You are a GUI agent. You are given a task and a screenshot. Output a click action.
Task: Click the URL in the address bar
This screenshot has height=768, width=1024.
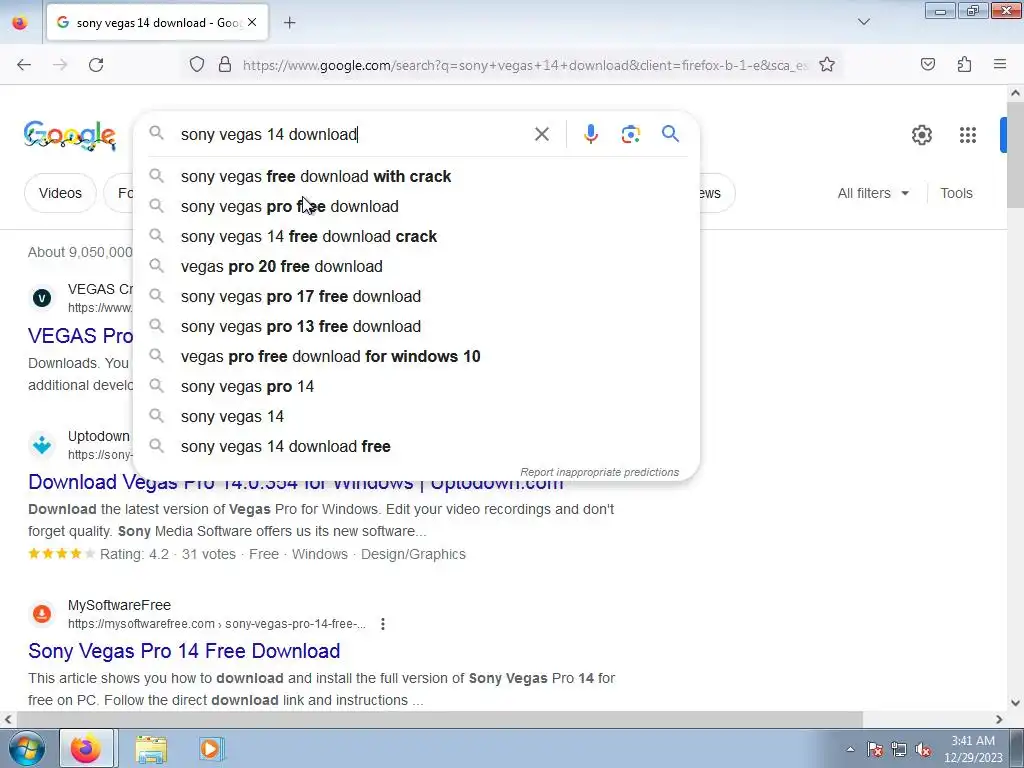point(524,65)
